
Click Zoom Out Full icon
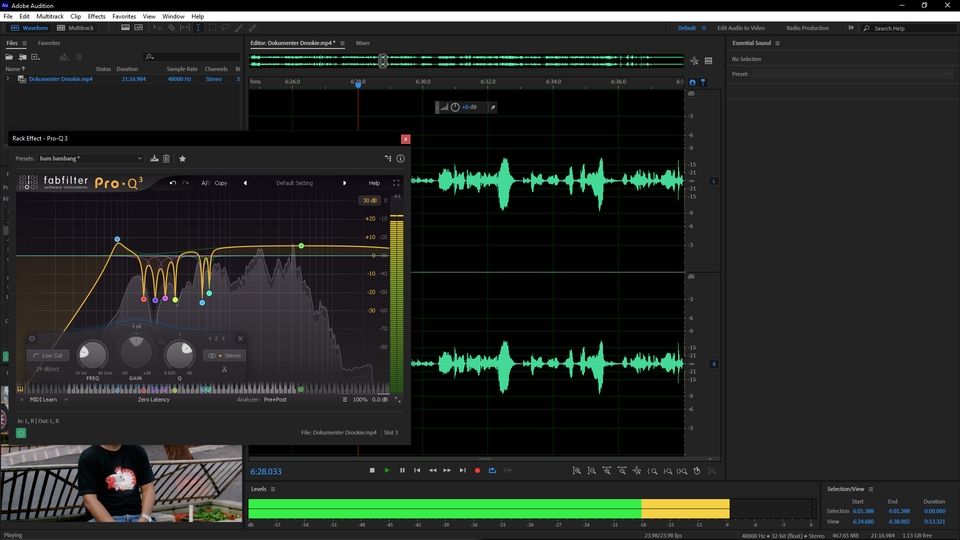[x=637, y=471]
